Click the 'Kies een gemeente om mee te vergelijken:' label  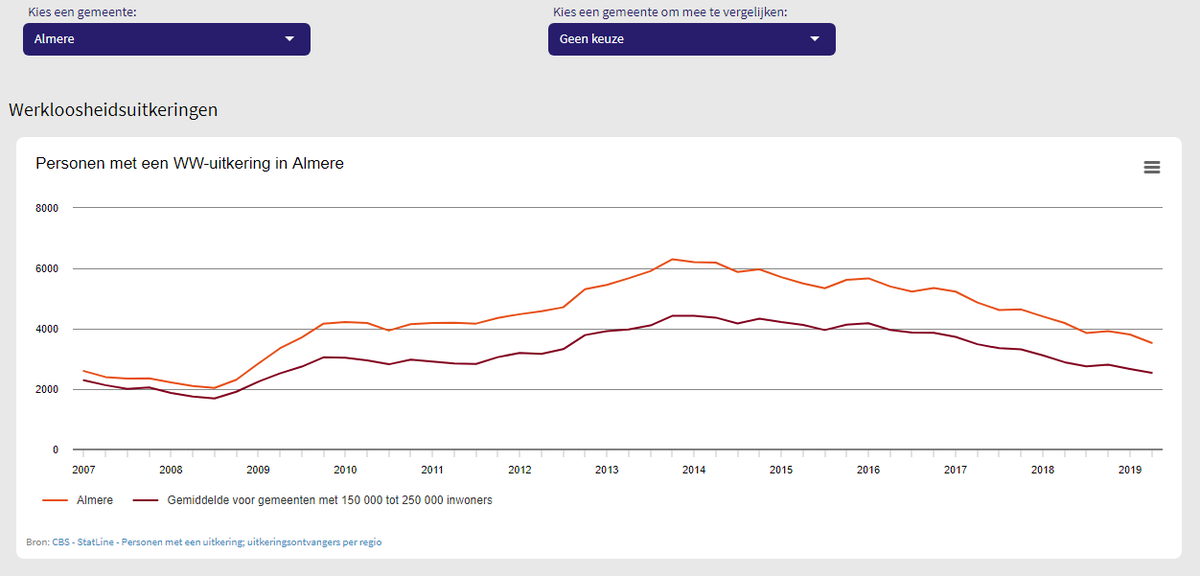coord(668,12)
